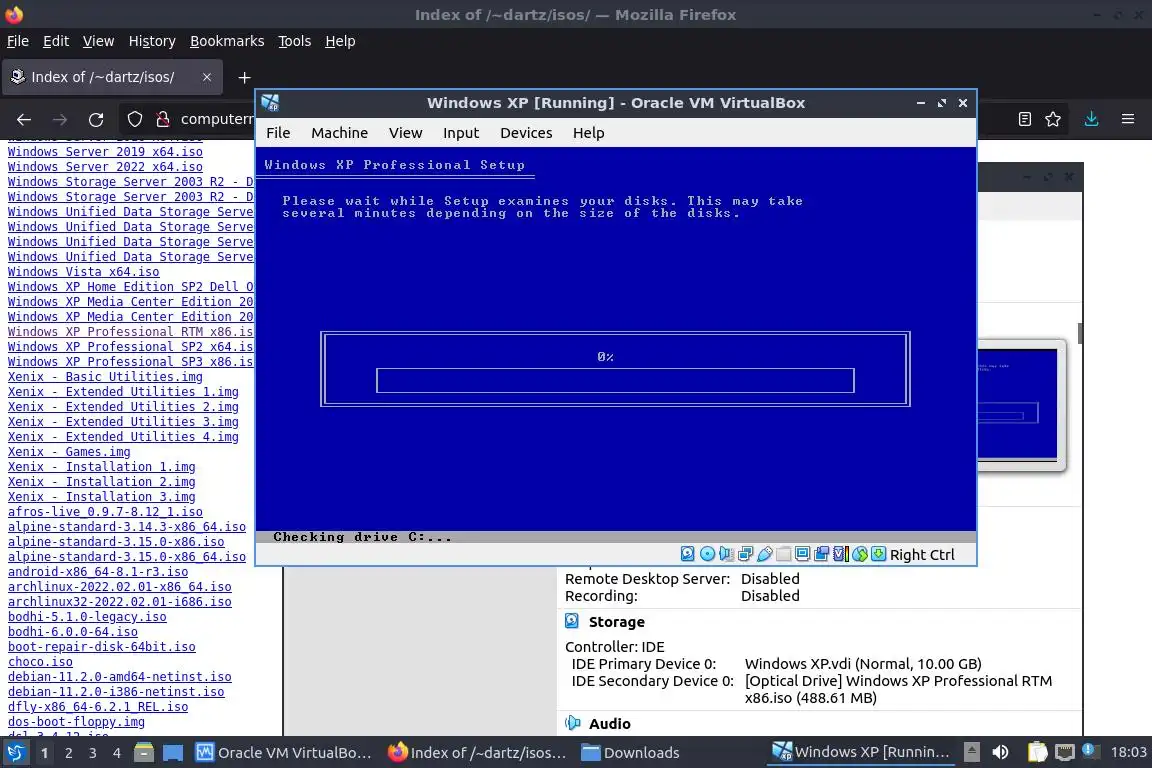This screenshot has height=768, width=1152.
Task: Open the Devices menu in the VM window
Action: 526,133
